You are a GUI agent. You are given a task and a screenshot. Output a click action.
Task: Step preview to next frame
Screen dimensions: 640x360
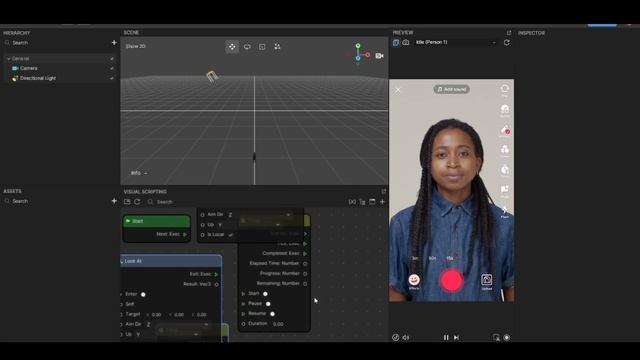(456, 338)
